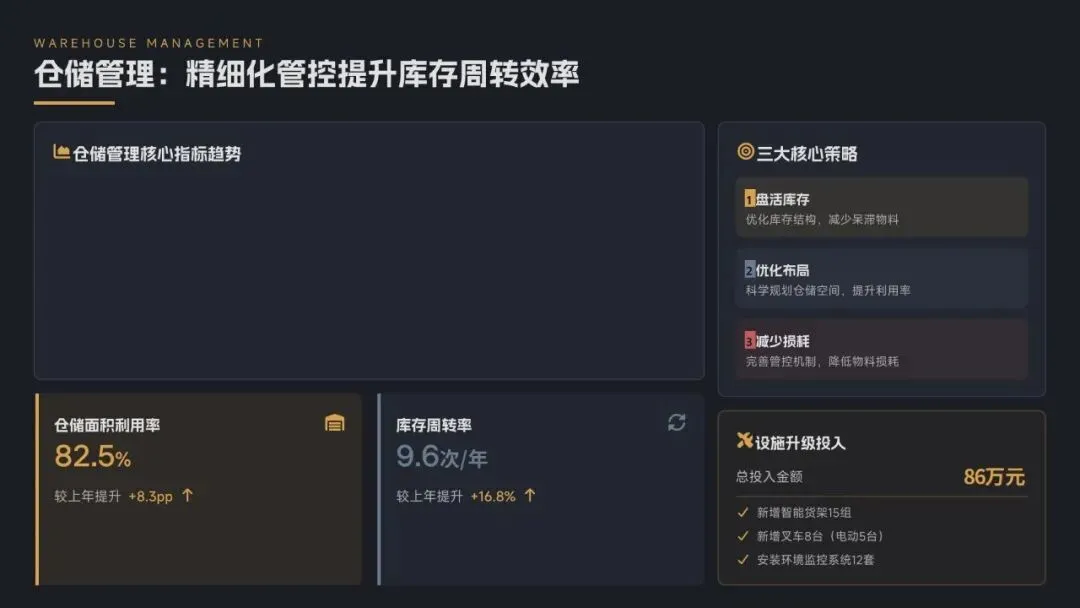Click the warehouse icon in utilization card
The height and width of the screenshot is (608, 1080).
point(335,423)
